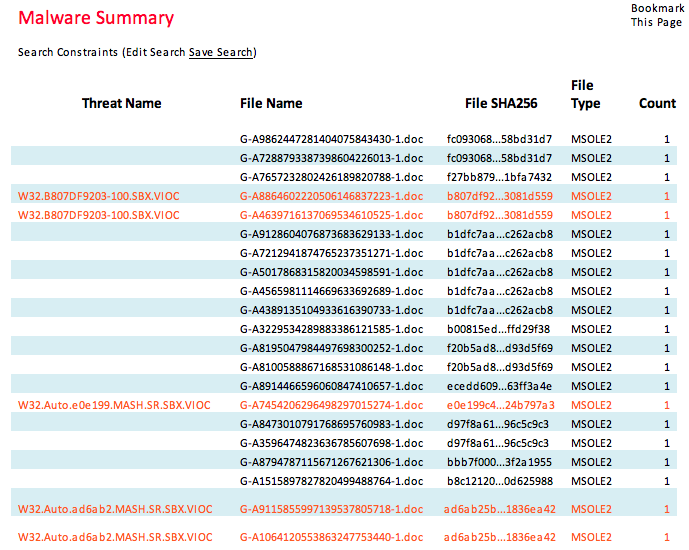Viewport: 689px width, 550px height.
Task: Click the Malware Summary heading
Action: tap(96, 18)
